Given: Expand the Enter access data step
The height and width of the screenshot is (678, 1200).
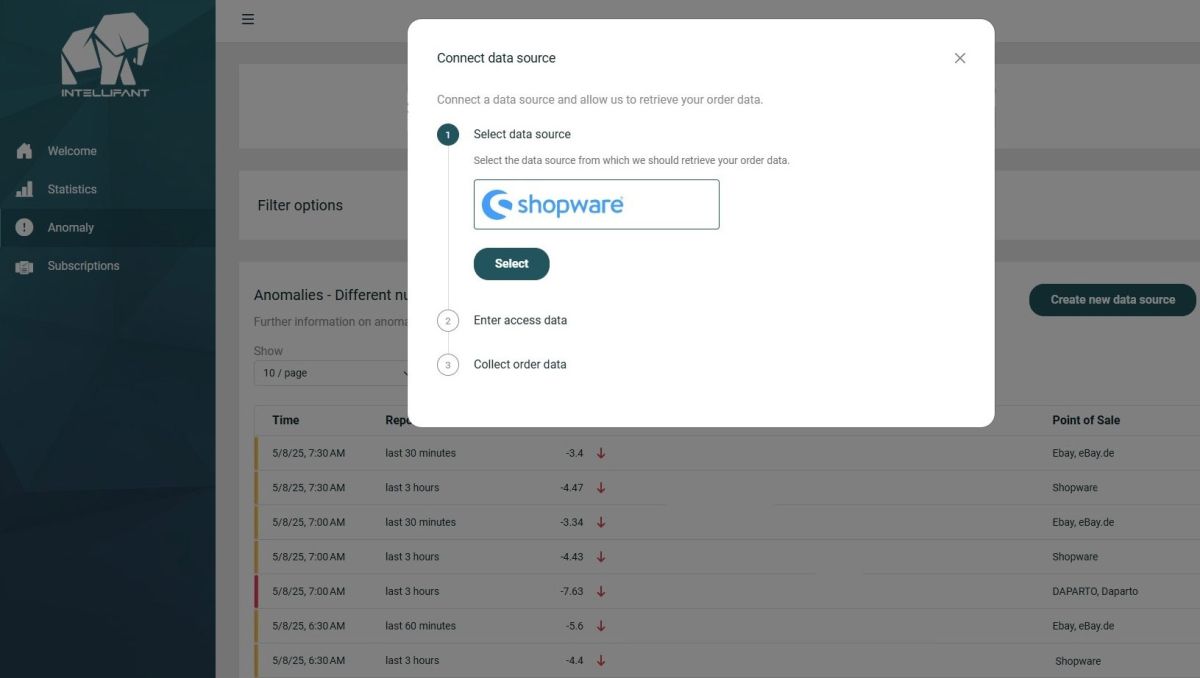Looking at the screenshot, I should pyautogui.click(x=520, y=321).
